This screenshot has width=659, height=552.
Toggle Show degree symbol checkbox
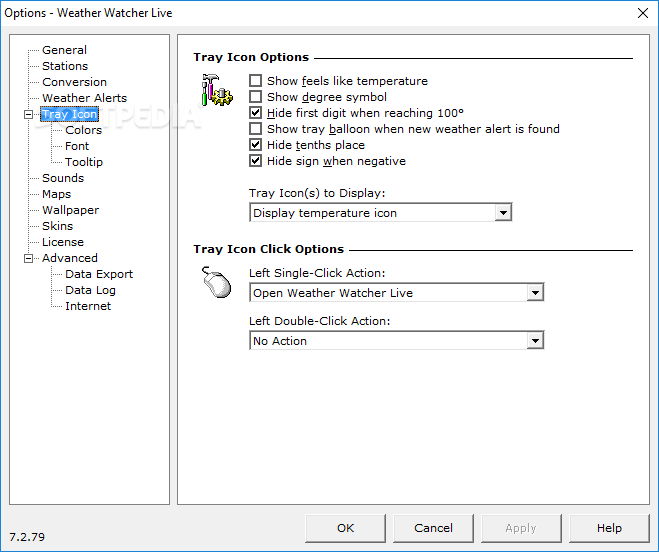[x=256, y=97]
